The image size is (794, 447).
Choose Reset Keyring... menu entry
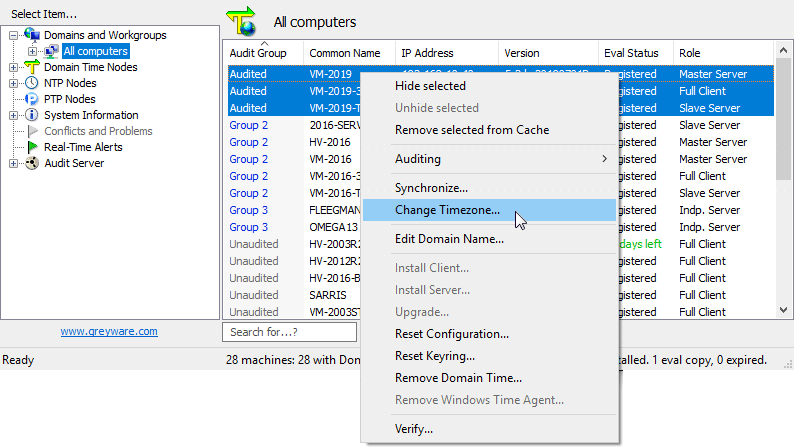click(489, 356)
